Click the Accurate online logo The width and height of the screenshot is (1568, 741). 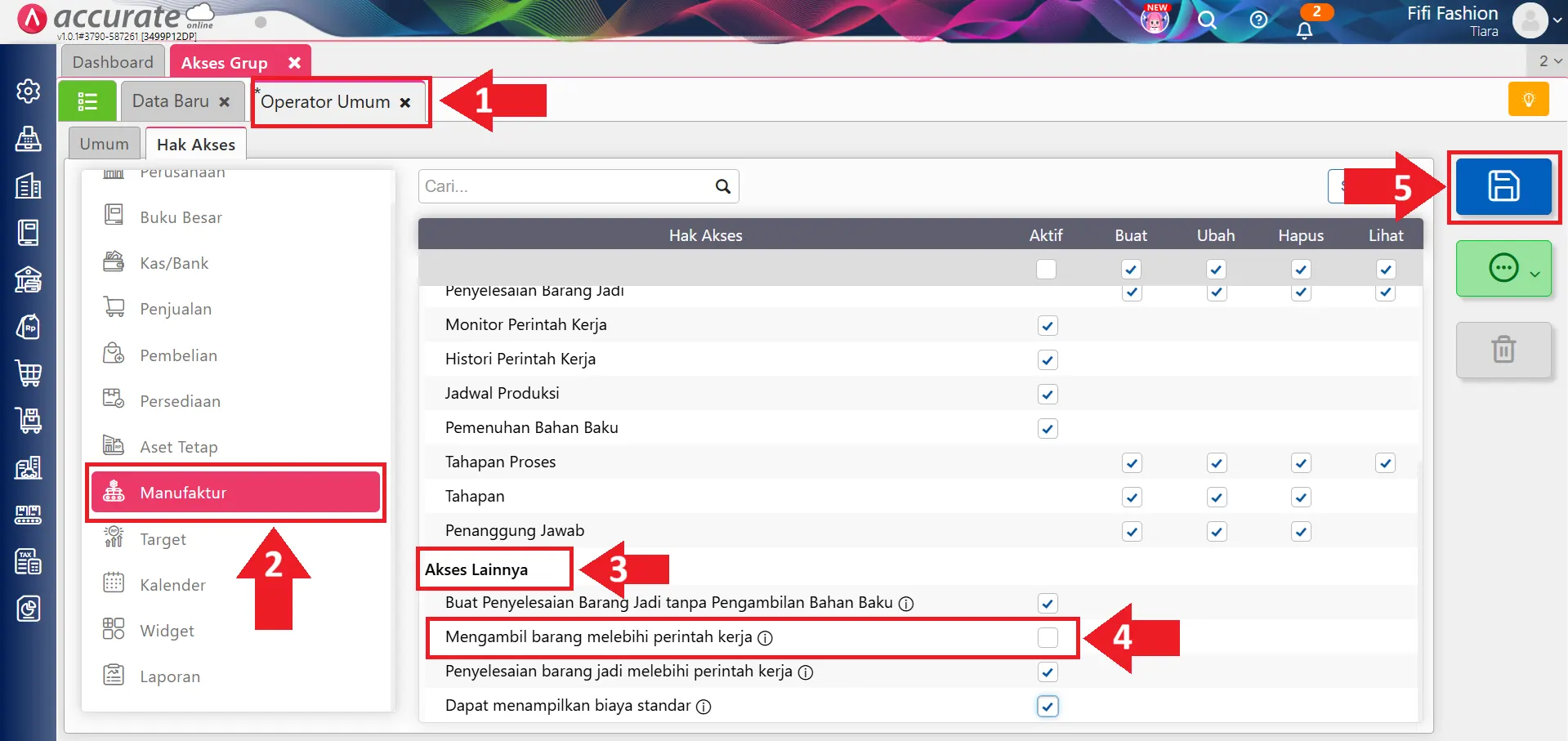[117, 20]
